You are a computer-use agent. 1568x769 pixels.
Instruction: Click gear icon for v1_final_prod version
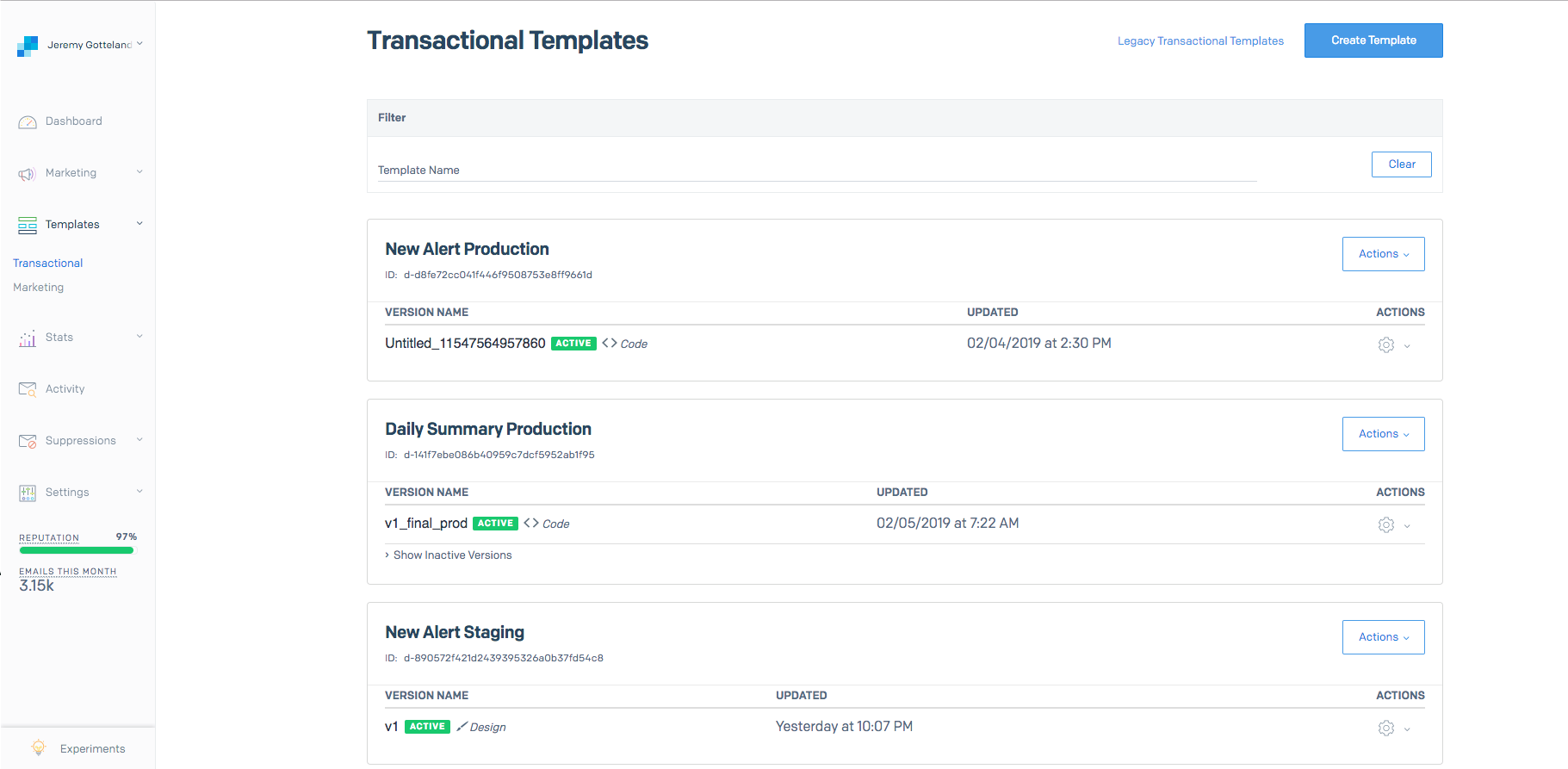pyautogui.click(x=1386, y=524)
